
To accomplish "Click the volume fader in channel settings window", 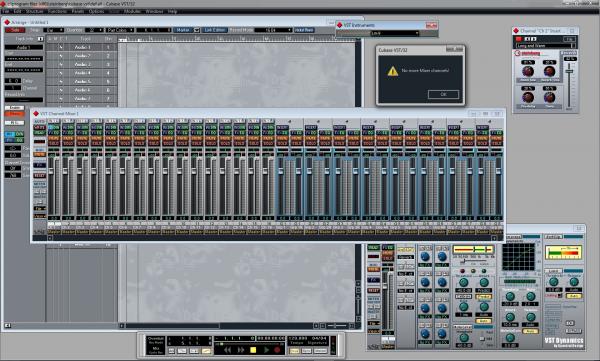I will 386,286.
